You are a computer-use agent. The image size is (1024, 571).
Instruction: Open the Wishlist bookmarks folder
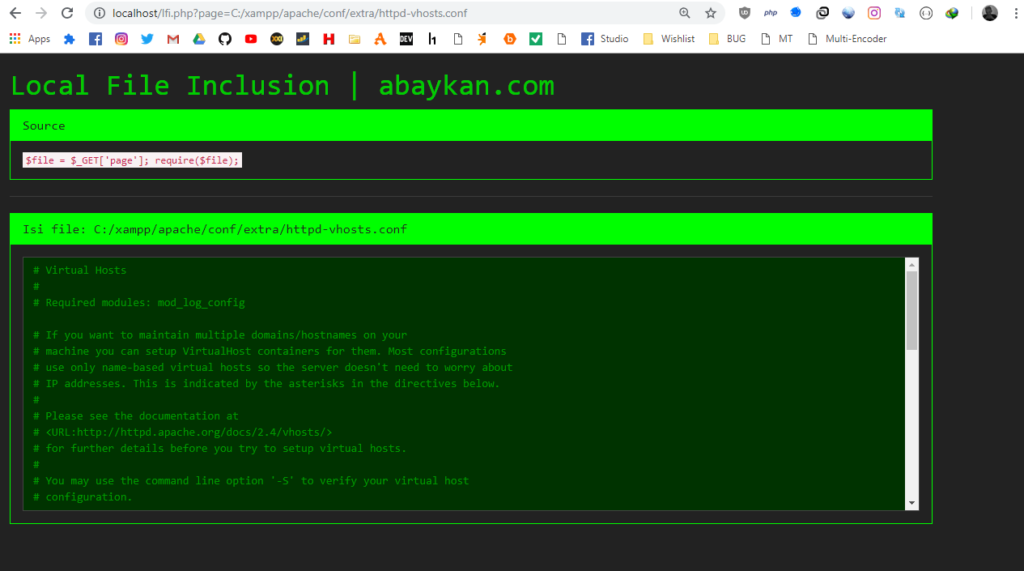pos(669,39)
